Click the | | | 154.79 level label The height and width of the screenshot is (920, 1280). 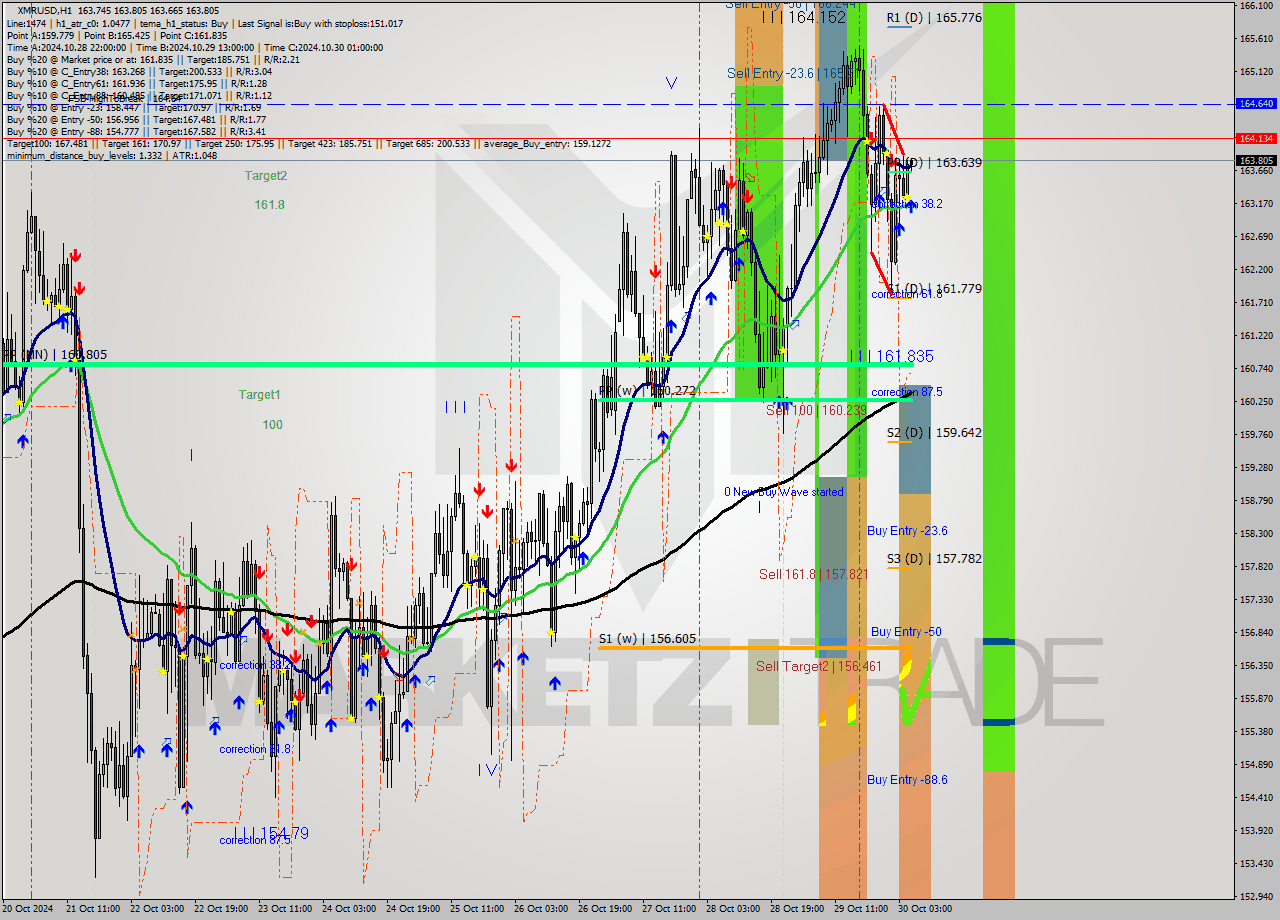(x=271, y=833)
